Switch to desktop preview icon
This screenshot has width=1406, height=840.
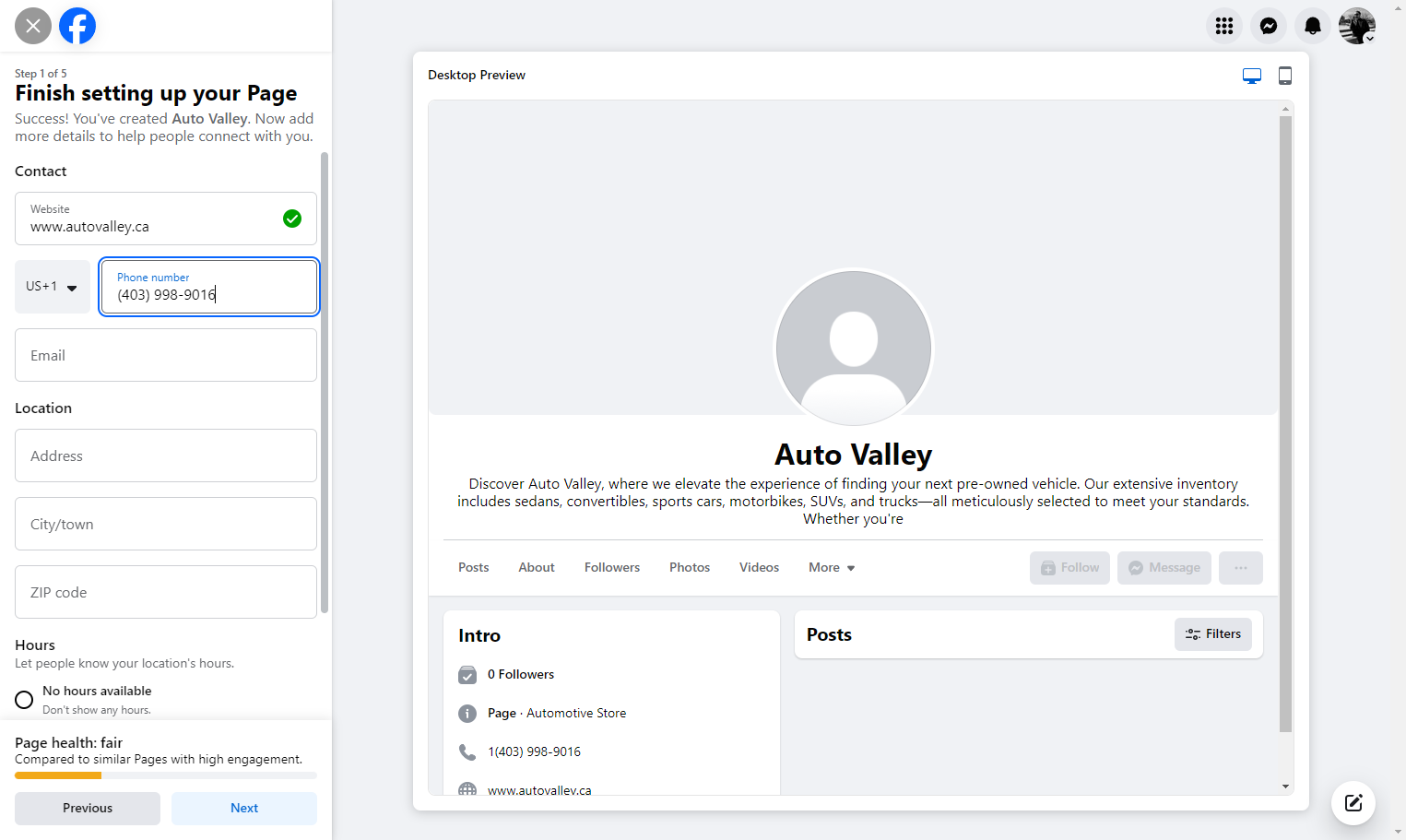[x=1252, y=76]
